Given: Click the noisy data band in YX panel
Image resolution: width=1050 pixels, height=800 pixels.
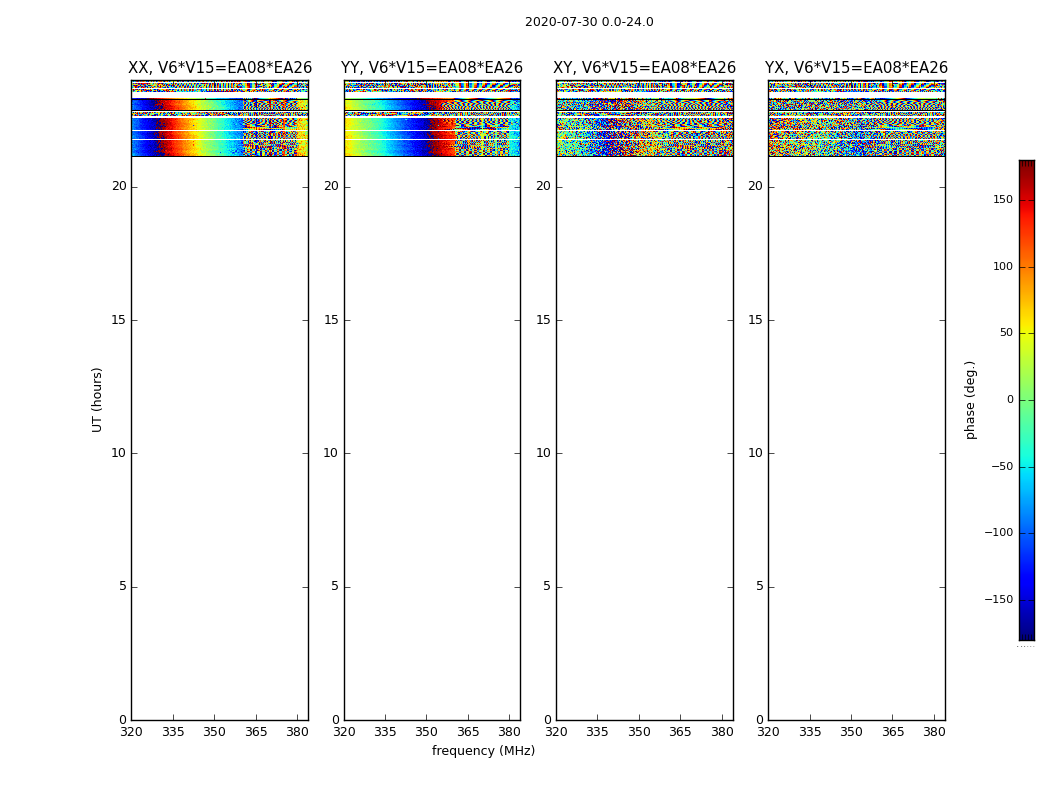Looking at the screenshot, I should point(856,125).
